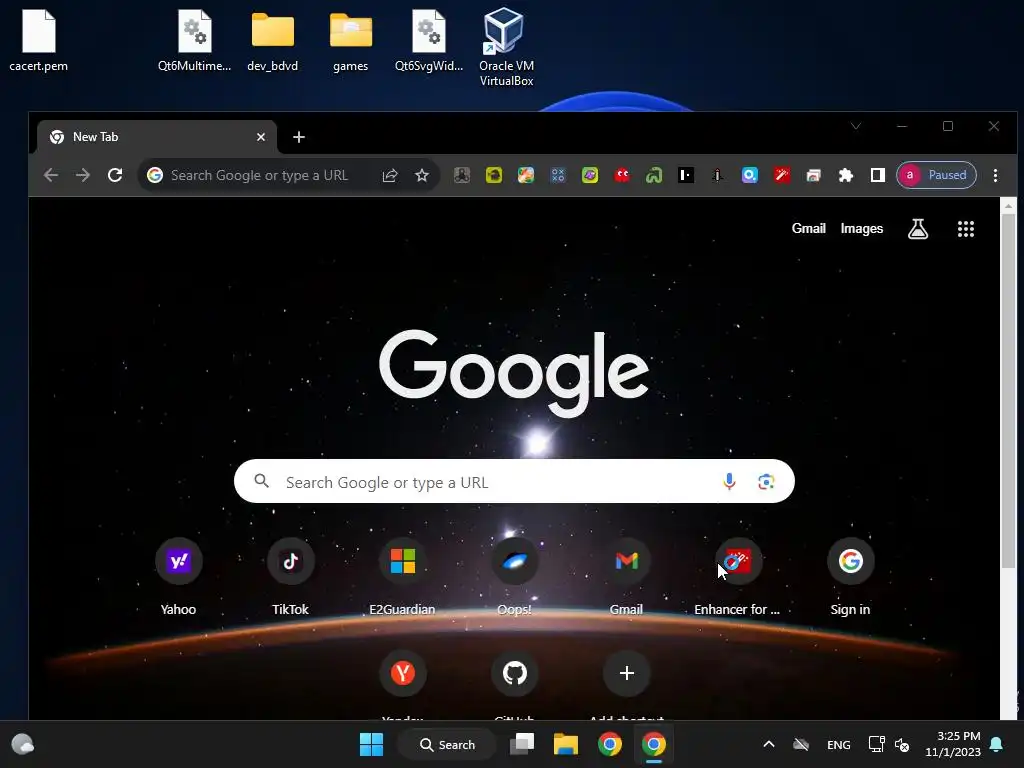Start voice search with the microphone
The image size is (1024, 768).
[x=729, y=482]
